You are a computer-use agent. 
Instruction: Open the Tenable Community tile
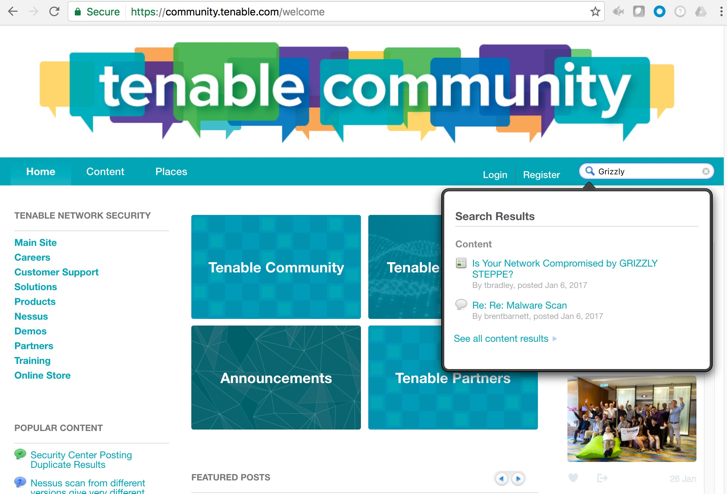coord(276,267)
